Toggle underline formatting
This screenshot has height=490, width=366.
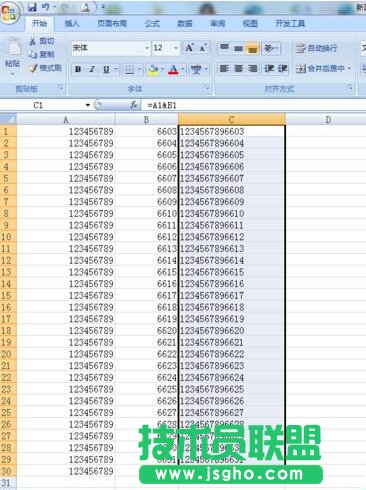pos(106,69)
